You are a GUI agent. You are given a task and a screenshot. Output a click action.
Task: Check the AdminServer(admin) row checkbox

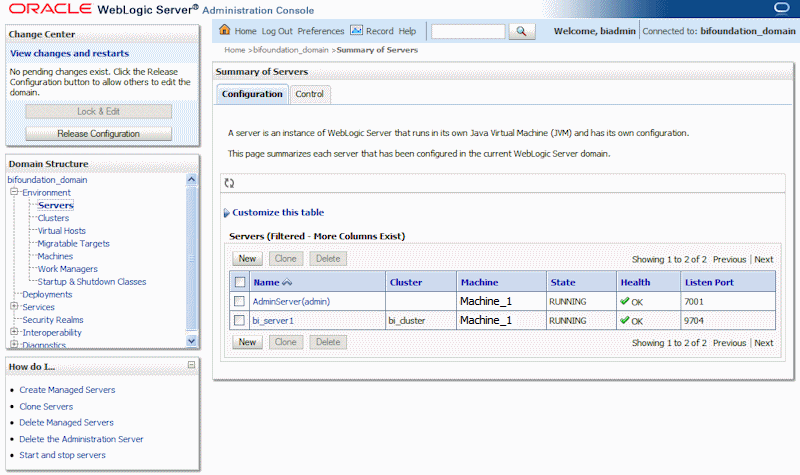pyautogui.click(x=239, y=301)
